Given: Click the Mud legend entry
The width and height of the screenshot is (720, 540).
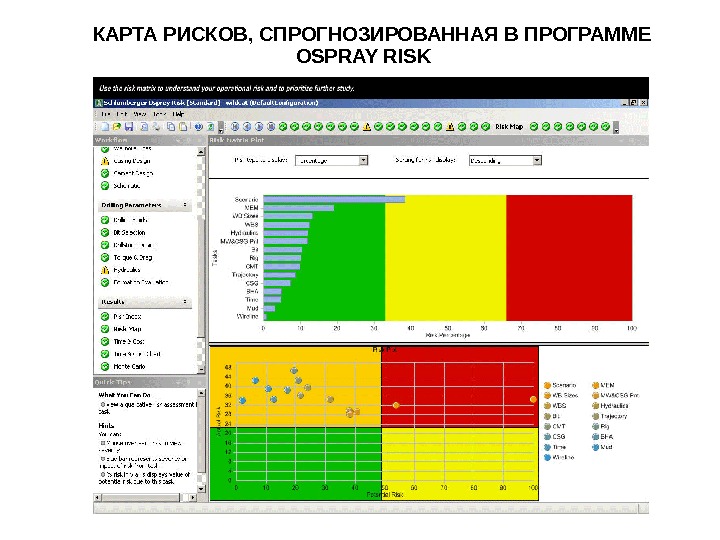Looking at the screenshot, I should [602, 447].
